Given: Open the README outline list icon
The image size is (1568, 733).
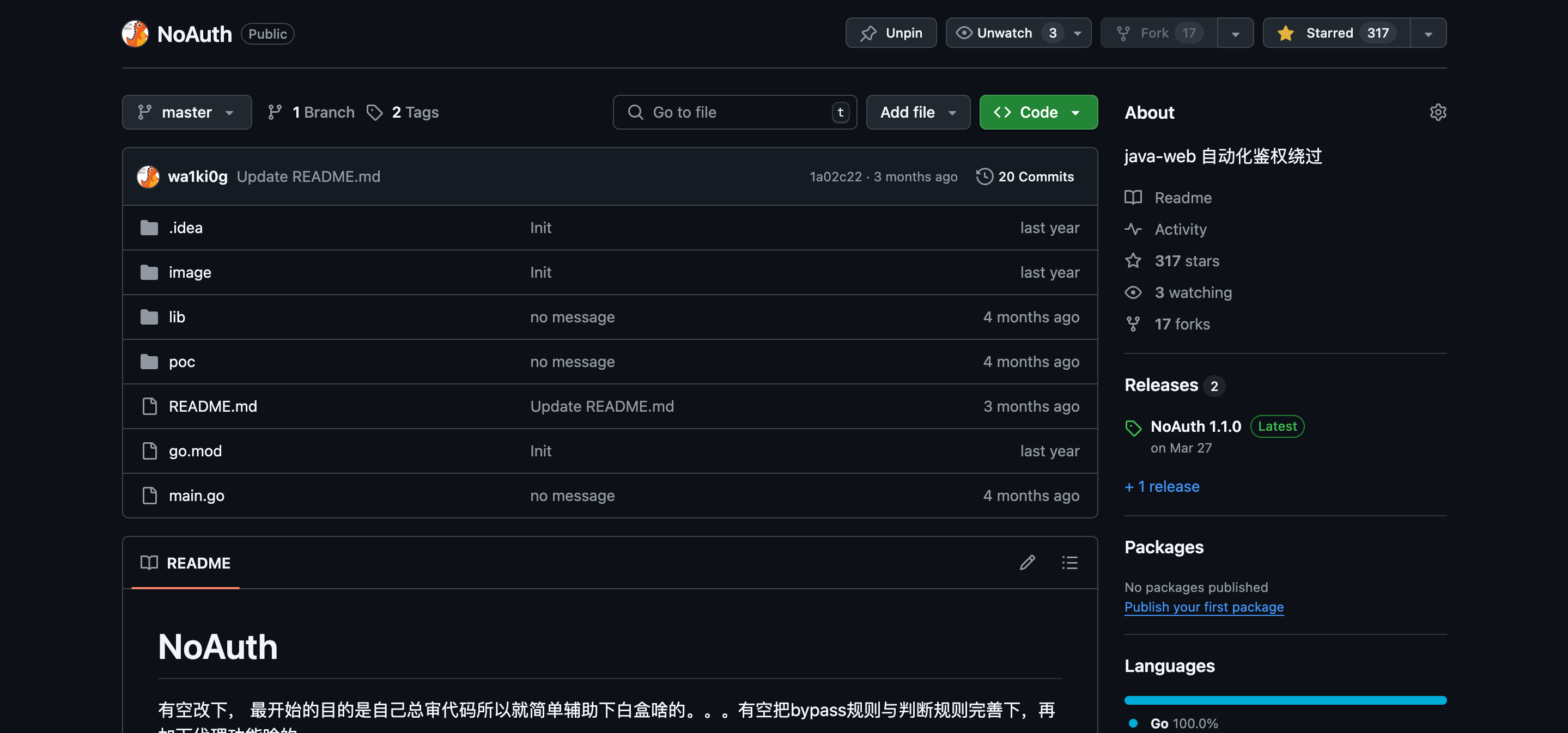Looking at the screenshot, I should tap(1069, 563).
